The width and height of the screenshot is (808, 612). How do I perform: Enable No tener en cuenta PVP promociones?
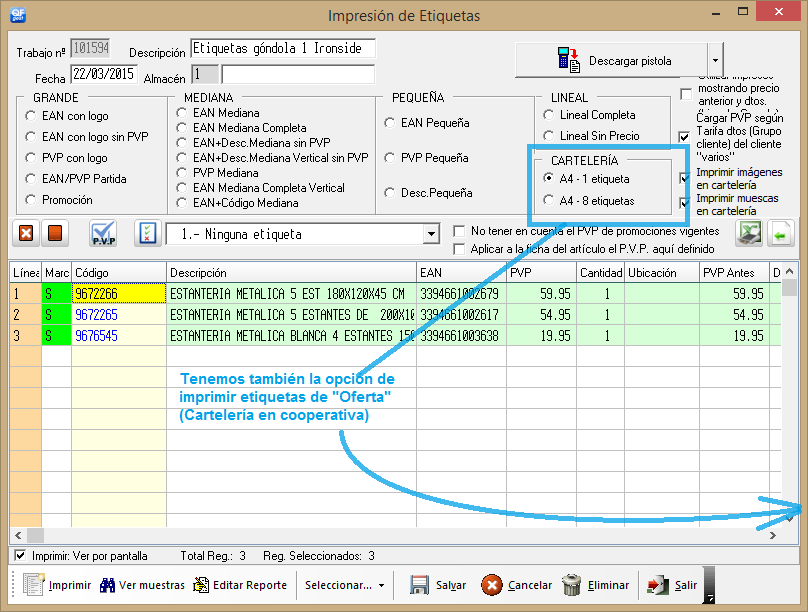click(x=459, y=231)
